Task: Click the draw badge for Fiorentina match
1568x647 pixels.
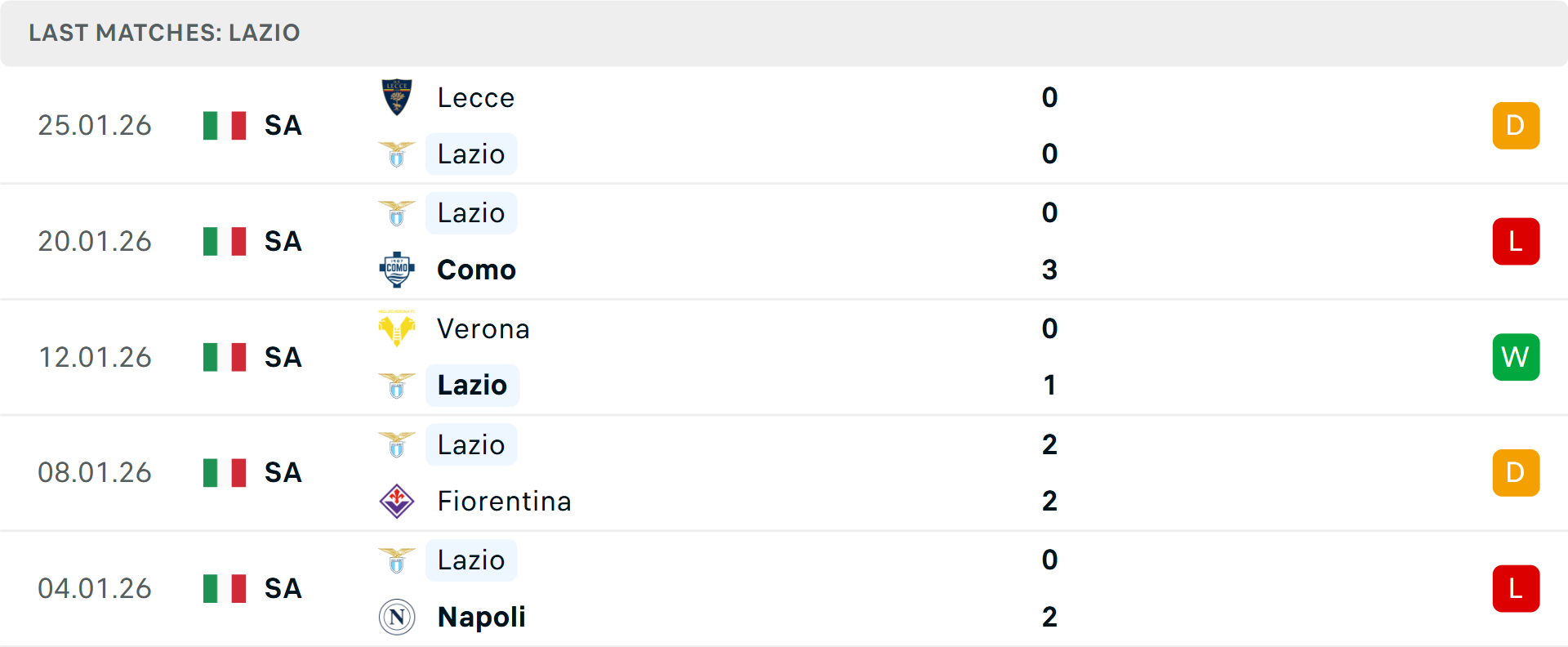Action: (1516, 473)
